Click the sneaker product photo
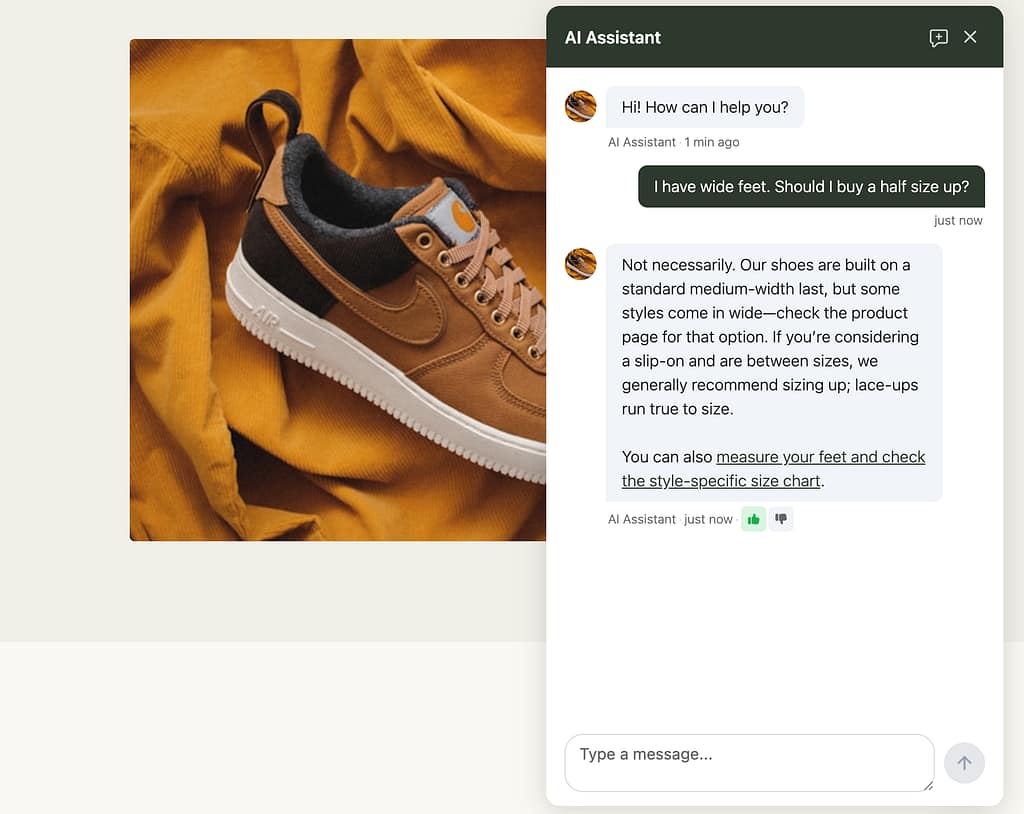1024x814 pixels. [338, 289]
